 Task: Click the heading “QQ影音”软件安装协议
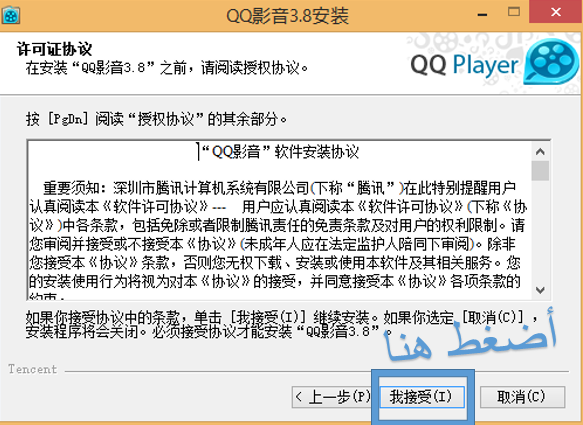point(280,152)
